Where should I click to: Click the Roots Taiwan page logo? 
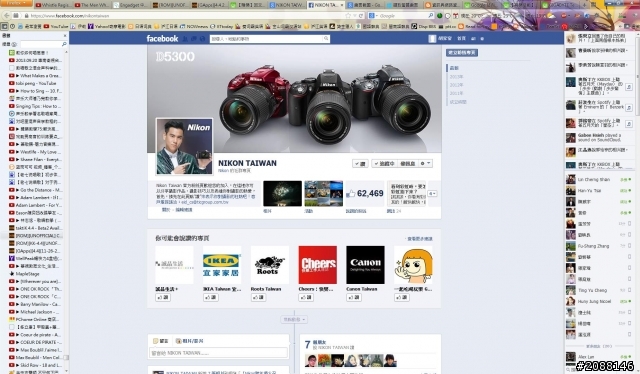click(x=270, y=265)
